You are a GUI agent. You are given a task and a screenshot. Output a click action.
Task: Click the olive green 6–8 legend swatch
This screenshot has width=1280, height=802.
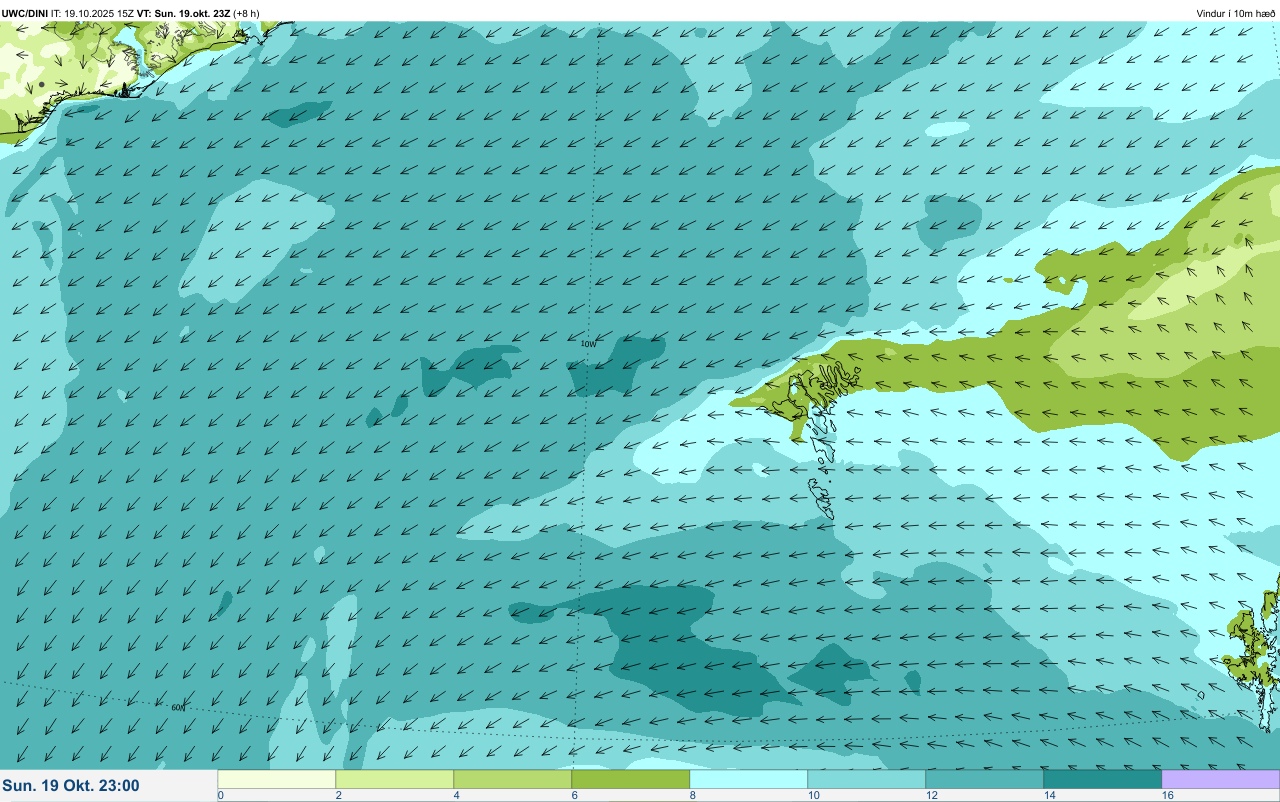tap(630, 779)
